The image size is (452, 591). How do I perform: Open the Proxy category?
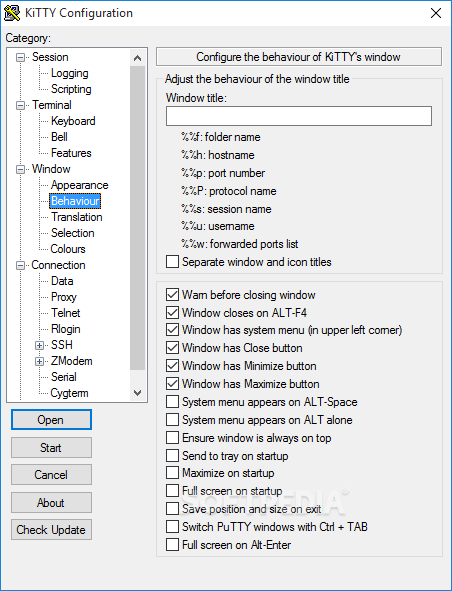(64, 297)
